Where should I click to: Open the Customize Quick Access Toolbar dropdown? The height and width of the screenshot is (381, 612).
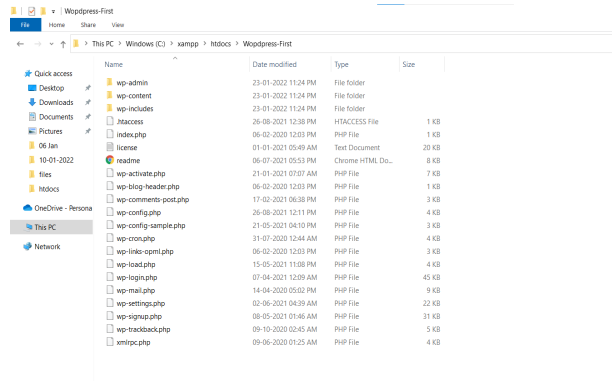pos(53,11)
